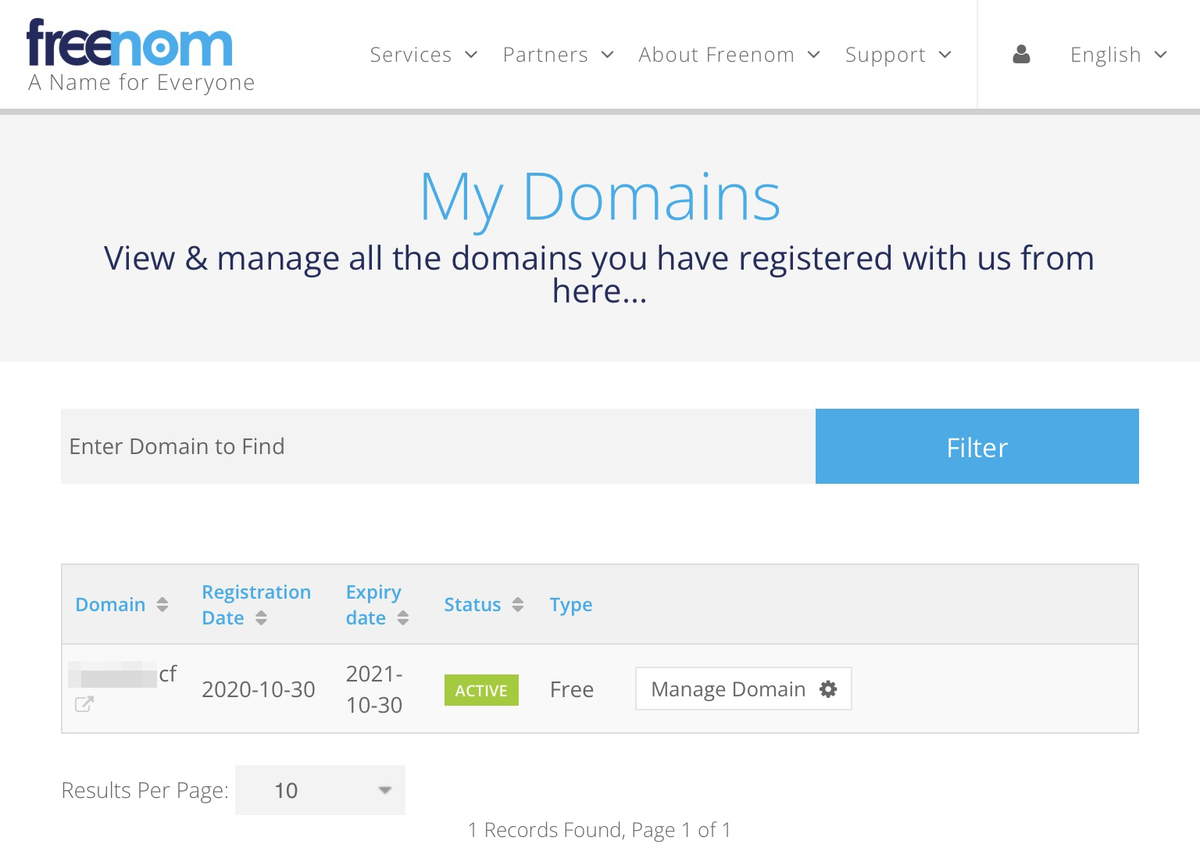Click the My Domains heading
The image size is (1200, 855).
[x=600, y=197]
